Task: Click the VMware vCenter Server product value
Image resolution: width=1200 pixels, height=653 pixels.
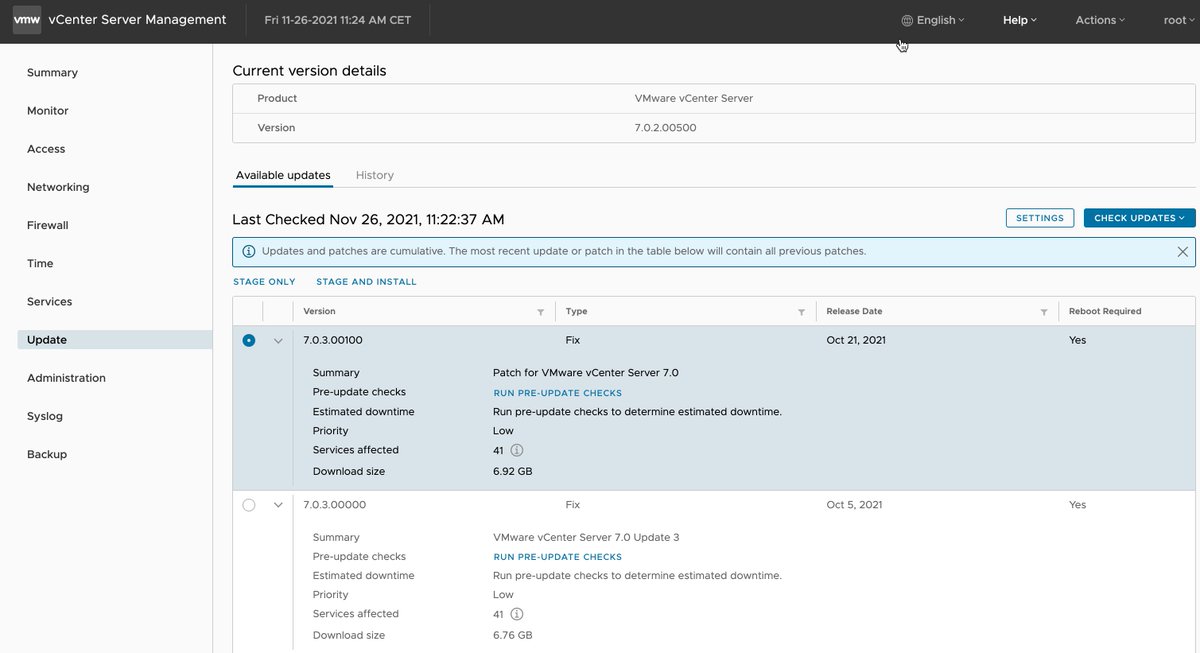Action: (694, 98)
